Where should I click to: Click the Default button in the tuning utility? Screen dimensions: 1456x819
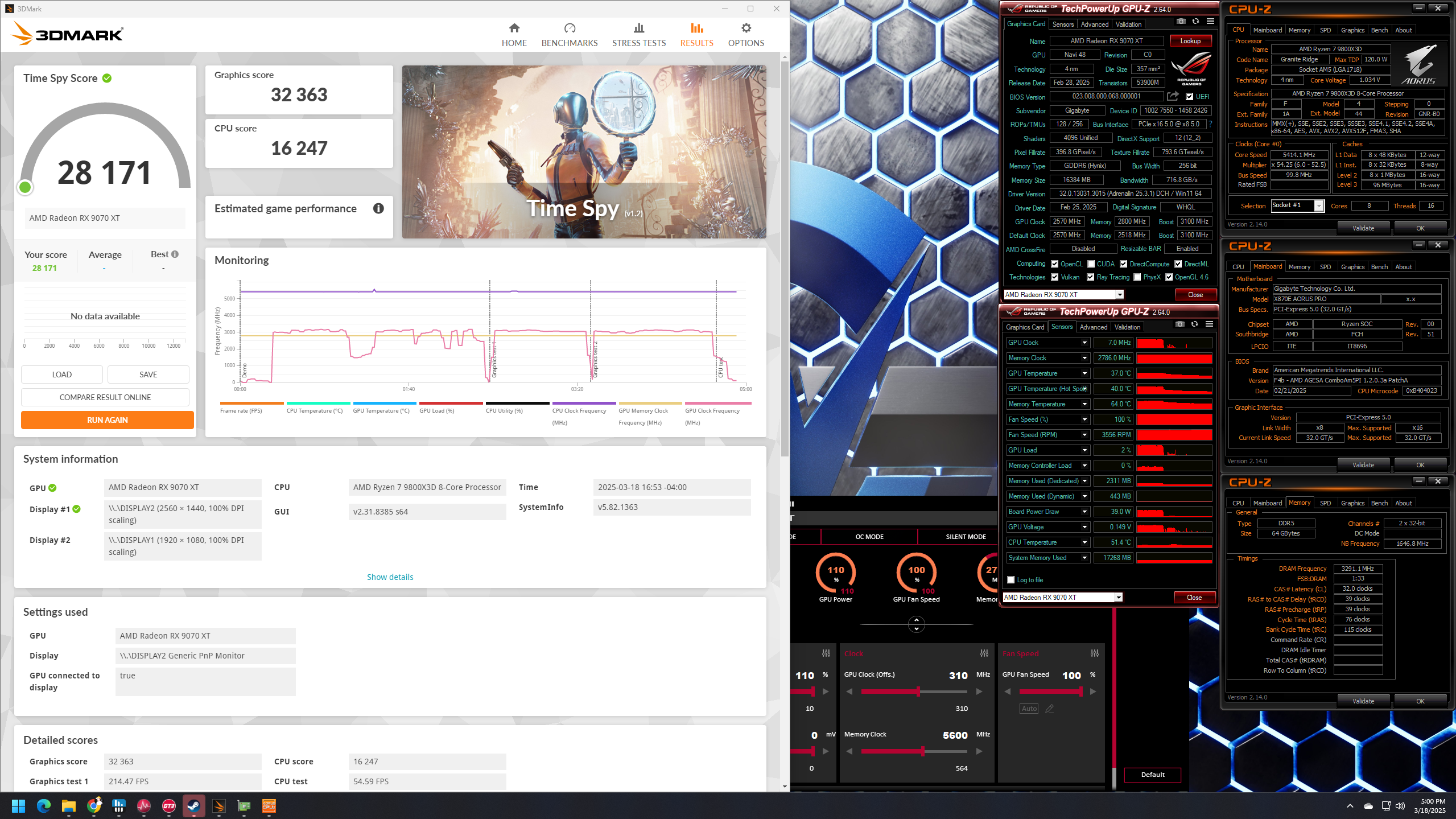tap(1152, 775)
